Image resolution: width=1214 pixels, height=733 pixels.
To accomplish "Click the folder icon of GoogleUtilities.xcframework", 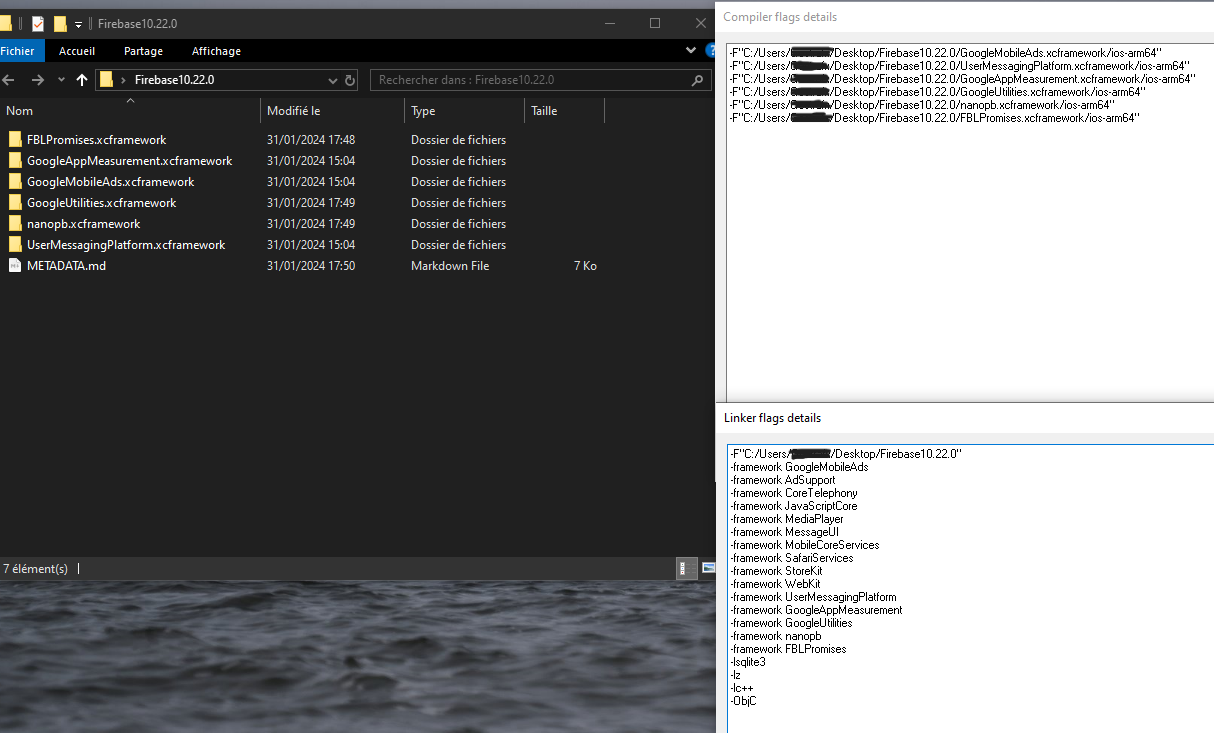I will 14,203.
